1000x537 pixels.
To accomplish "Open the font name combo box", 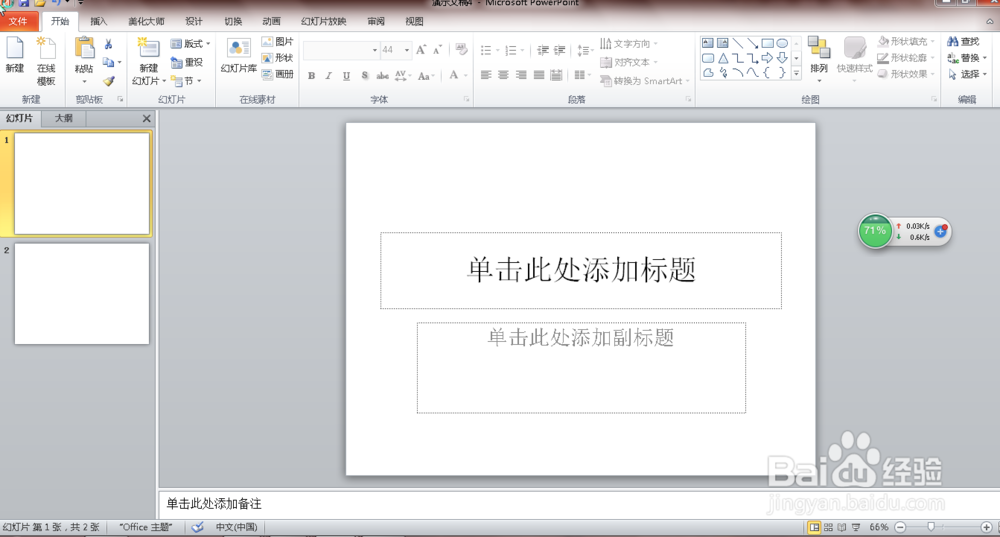I will 341,50.
